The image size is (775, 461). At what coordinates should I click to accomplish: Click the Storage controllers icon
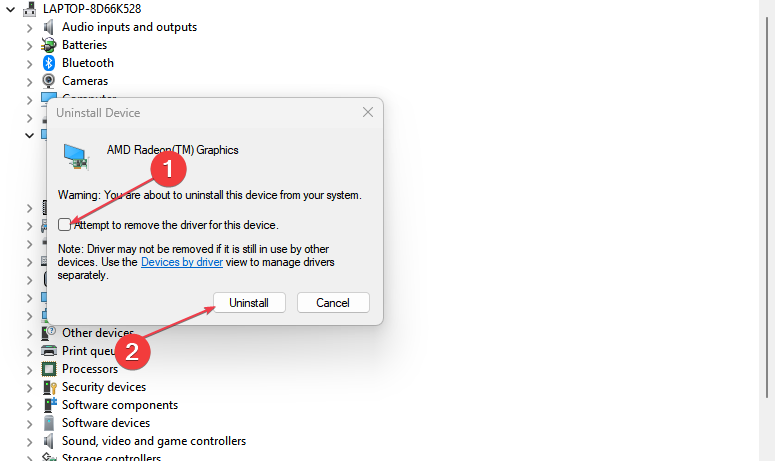pyautogui.click(x=48, y=457)
